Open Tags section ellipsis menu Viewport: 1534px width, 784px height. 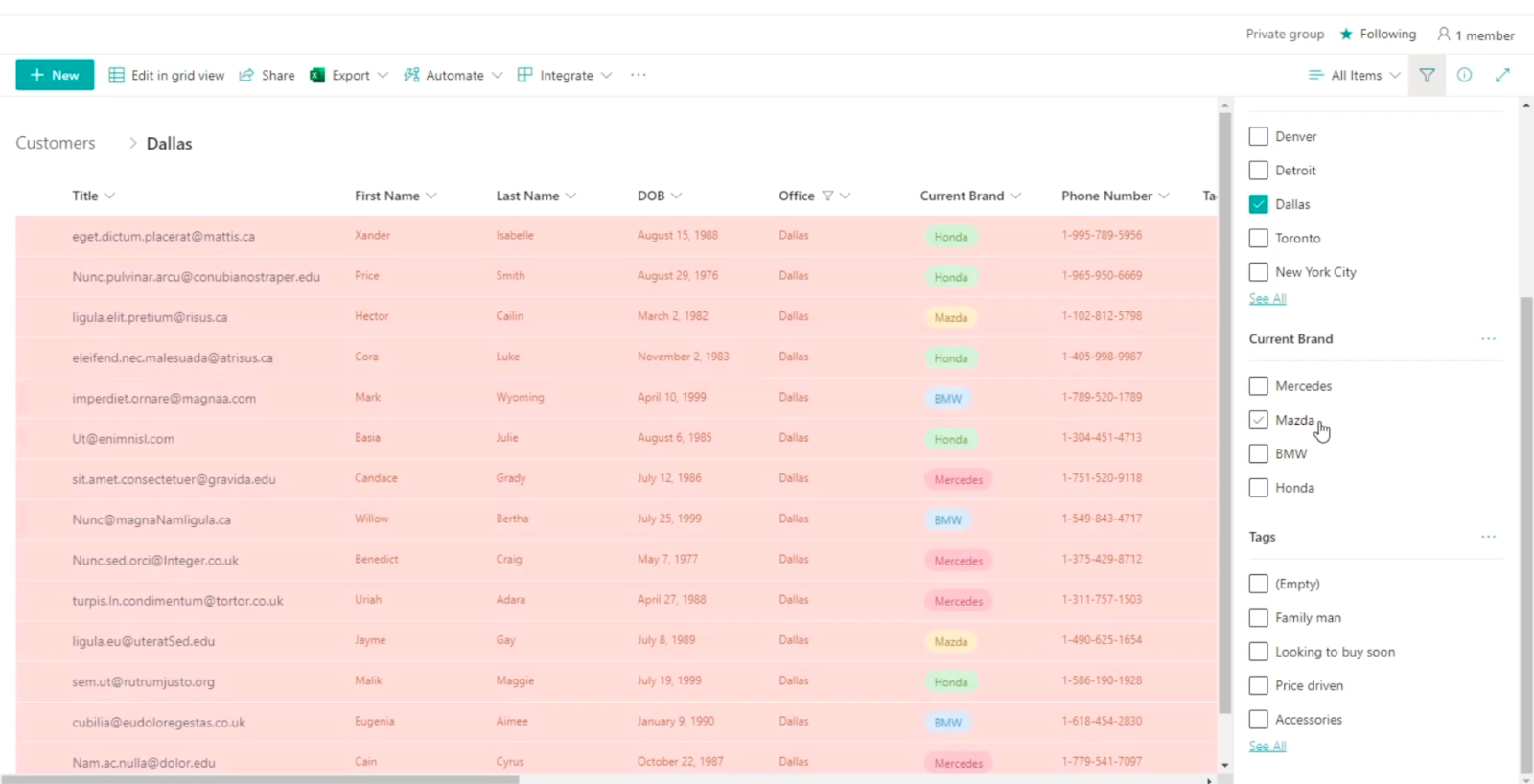coord(1488,537)
